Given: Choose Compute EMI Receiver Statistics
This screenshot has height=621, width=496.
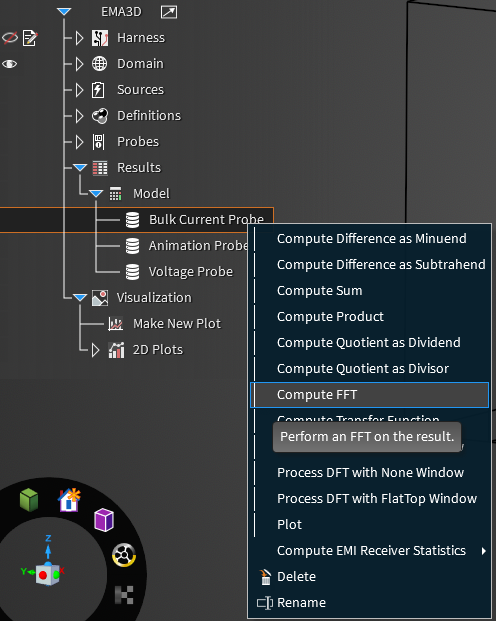Looking at the screenshot, I should [372, 551].
